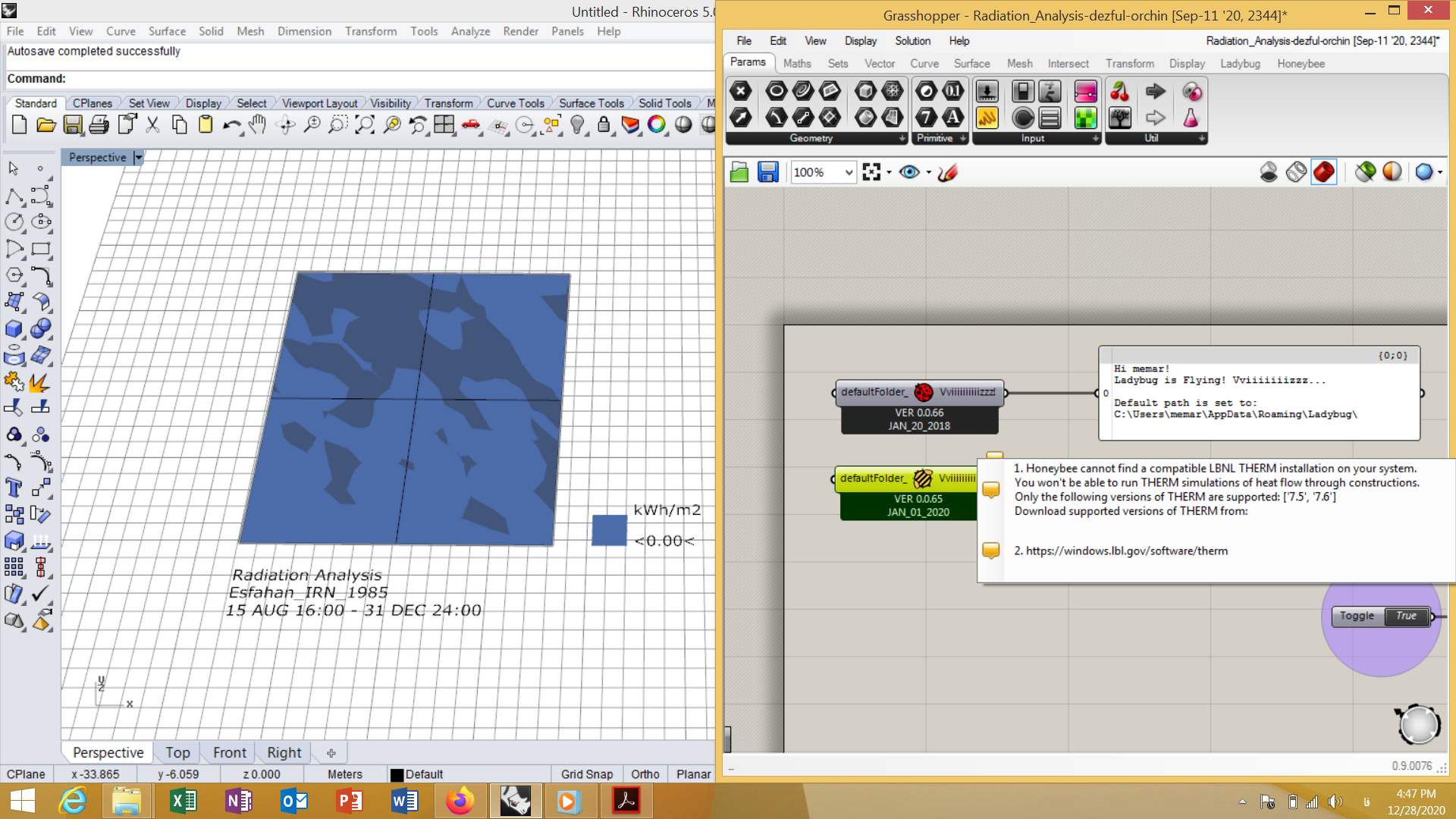Open the Perspective viewport dropdown arrow
Viewport: 1456px width, 819px height.
138,158
